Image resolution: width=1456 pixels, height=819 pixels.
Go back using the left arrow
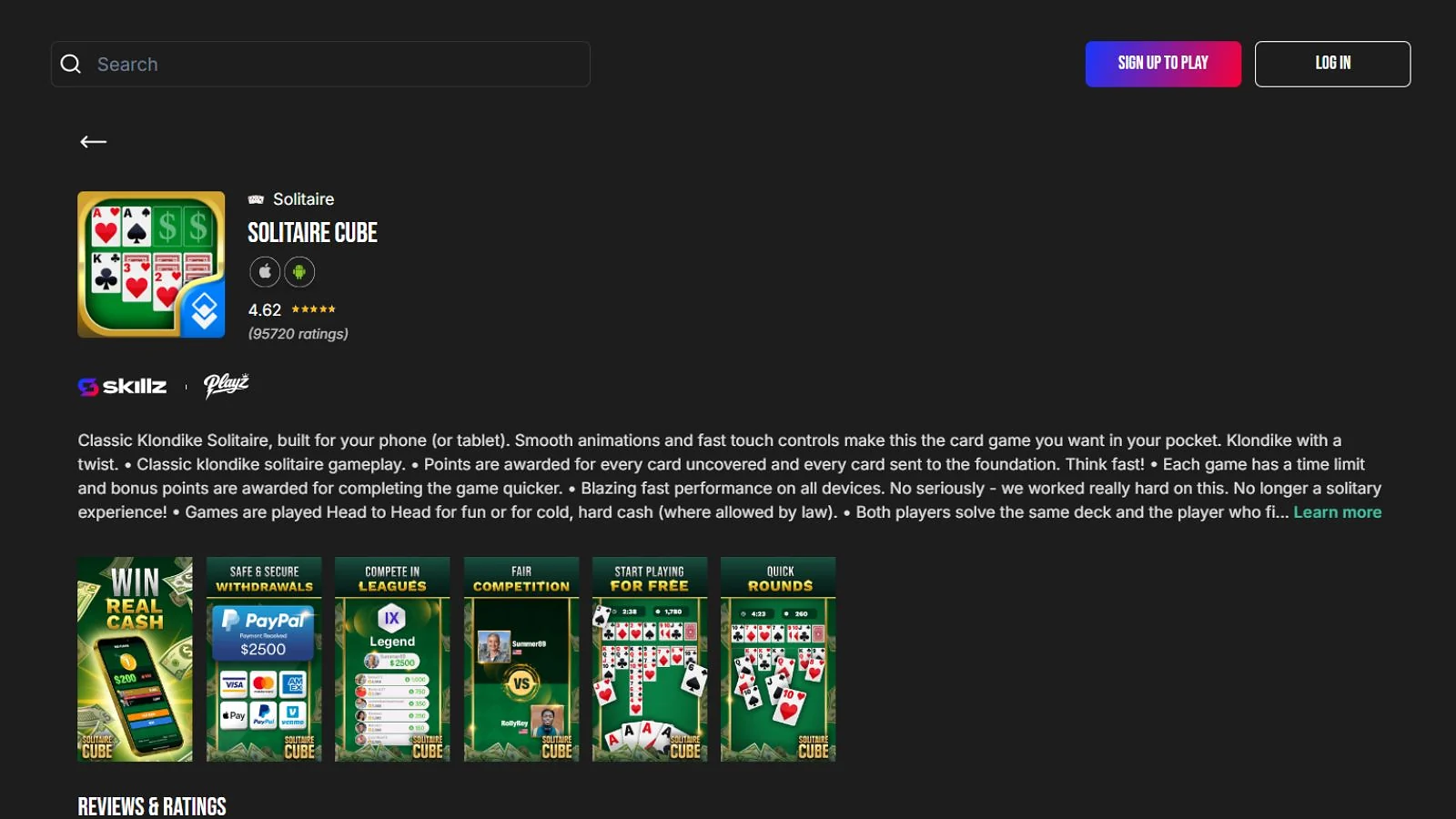93,141
